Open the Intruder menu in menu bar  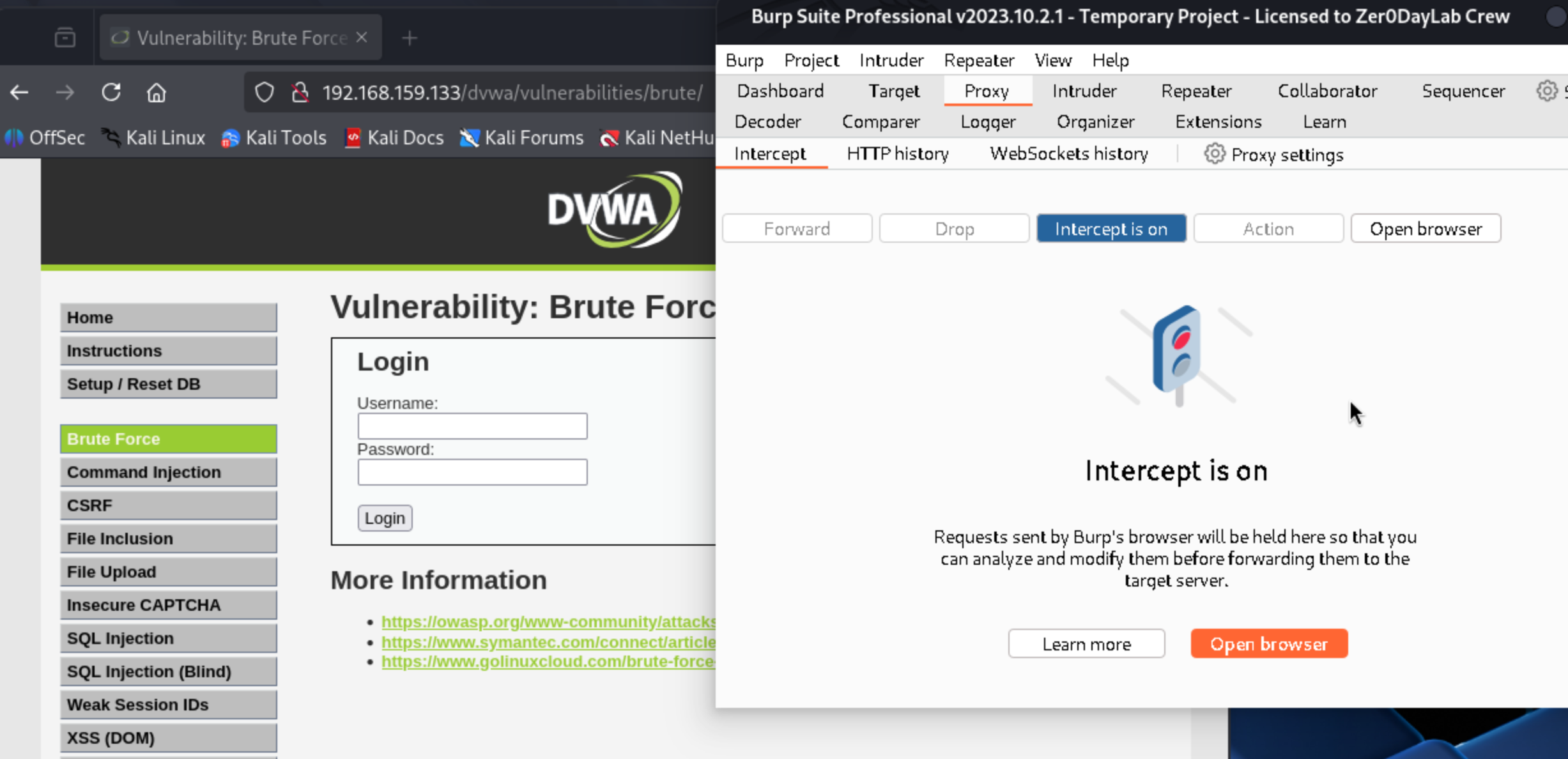coord(891,60)
